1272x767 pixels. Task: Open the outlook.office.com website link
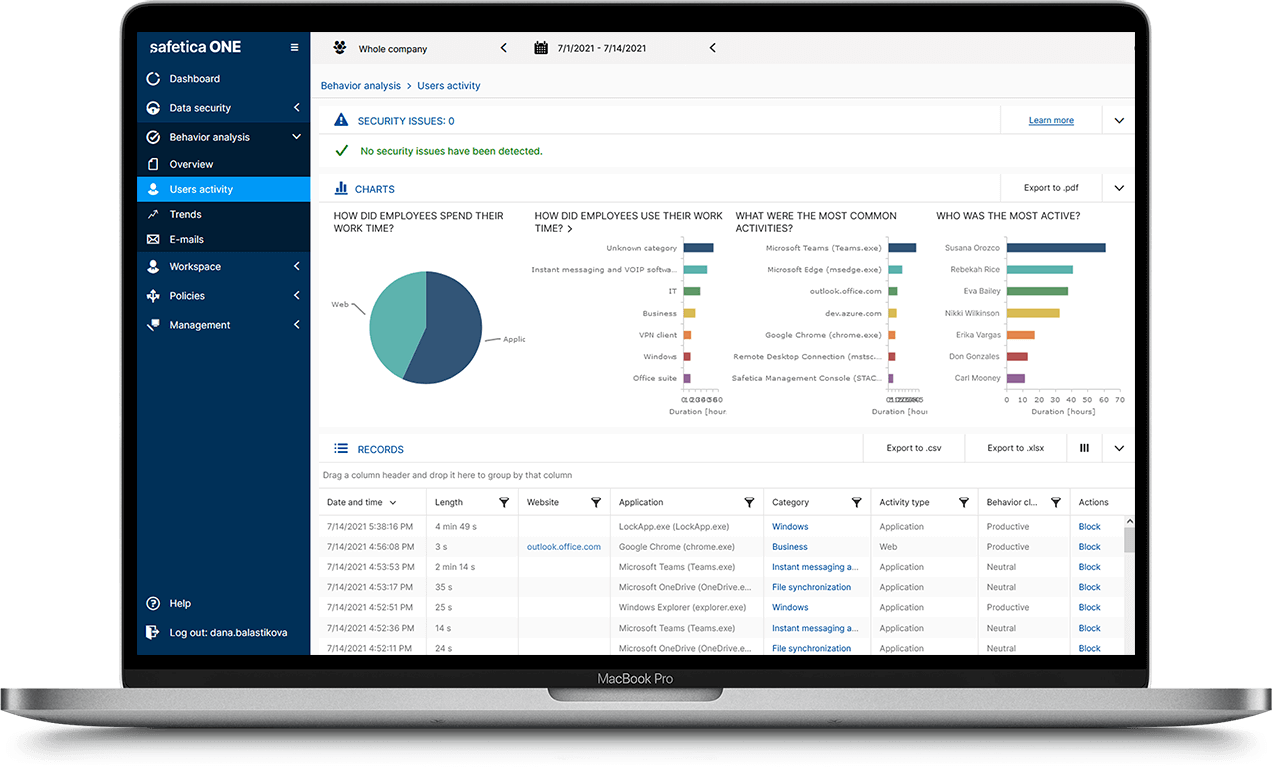564,547
